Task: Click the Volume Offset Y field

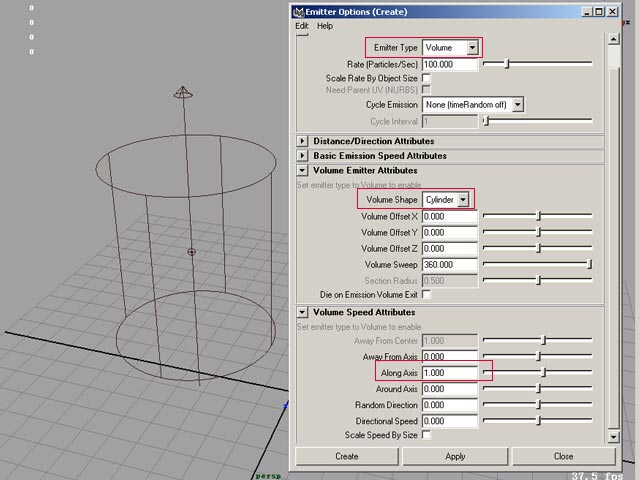Action: point(450,233)
